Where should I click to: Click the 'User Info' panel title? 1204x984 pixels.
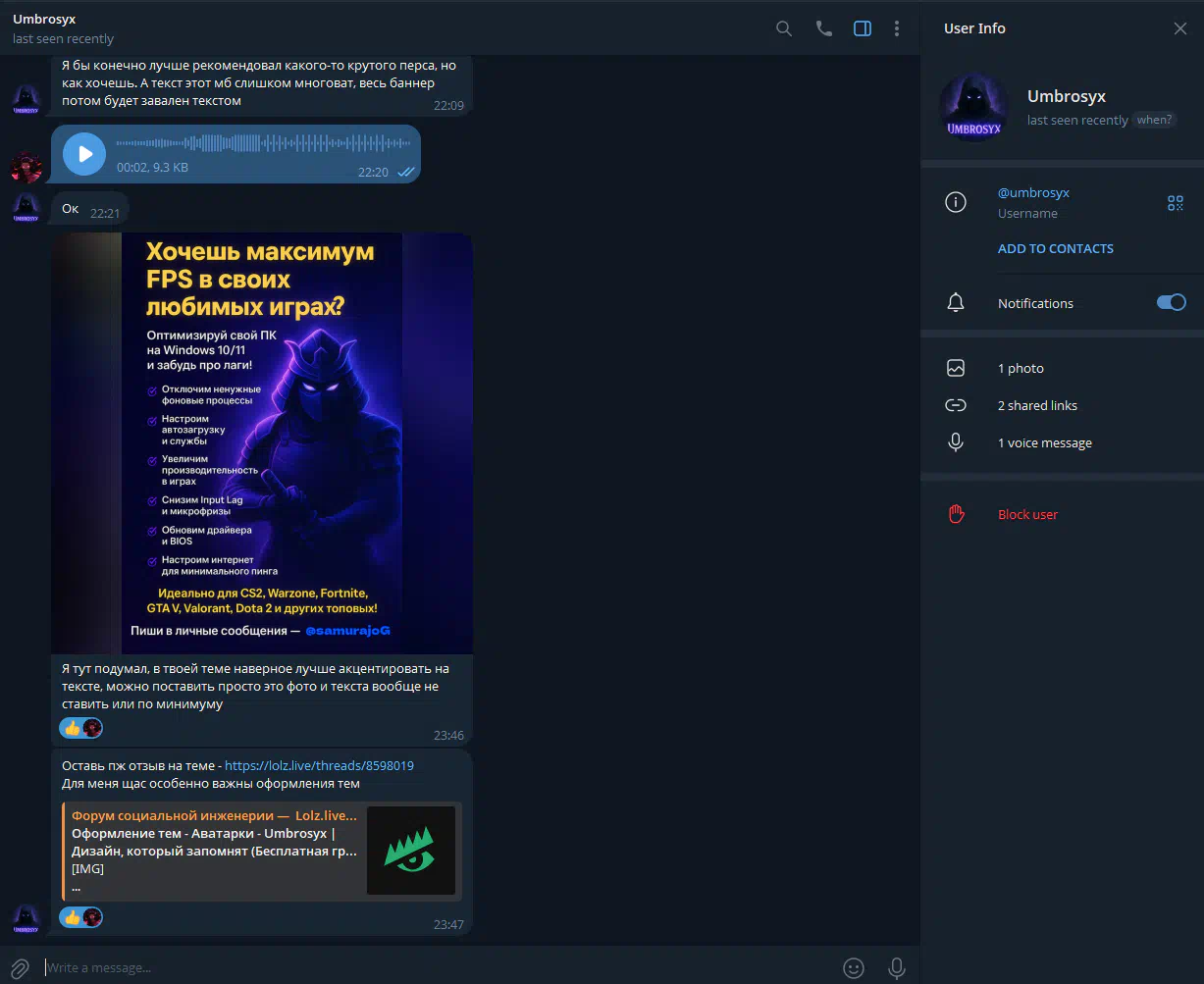click(974, 28)
